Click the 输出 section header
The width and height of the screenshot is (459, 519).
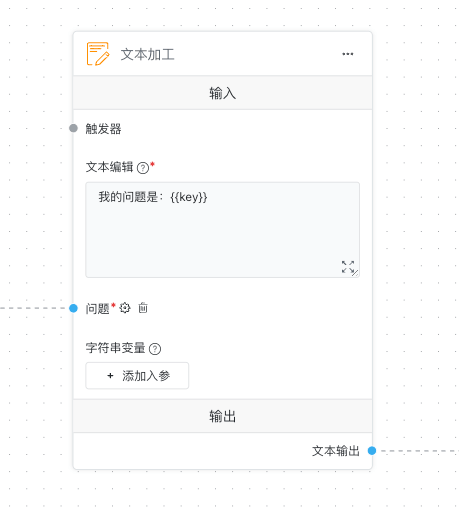[223, 416]
